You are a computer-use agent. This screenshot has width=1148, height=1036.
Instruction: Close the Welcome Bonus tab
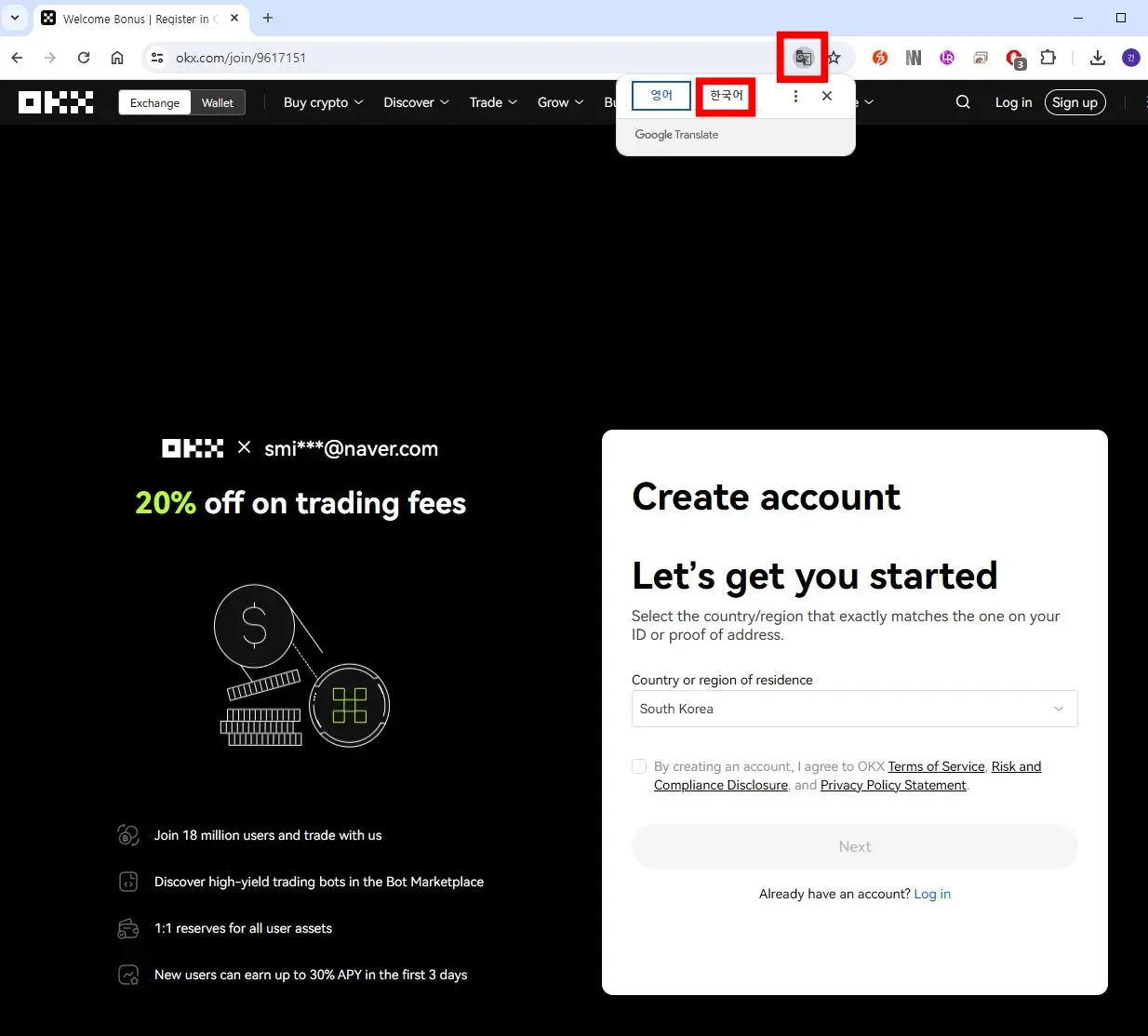(x=234, y=18)
